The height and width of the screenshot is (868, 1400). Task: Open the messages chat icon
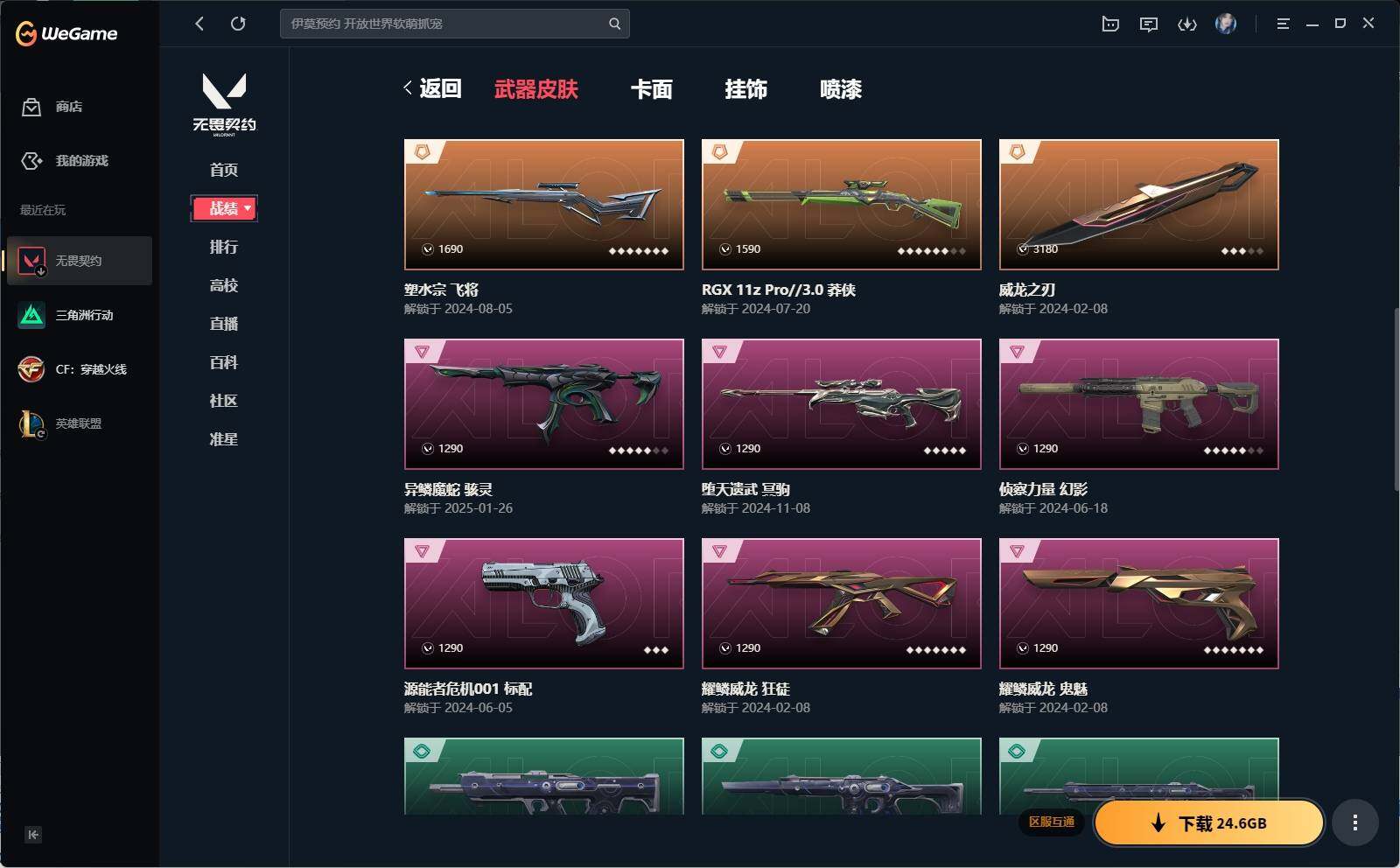click(x=1149, y=24)
